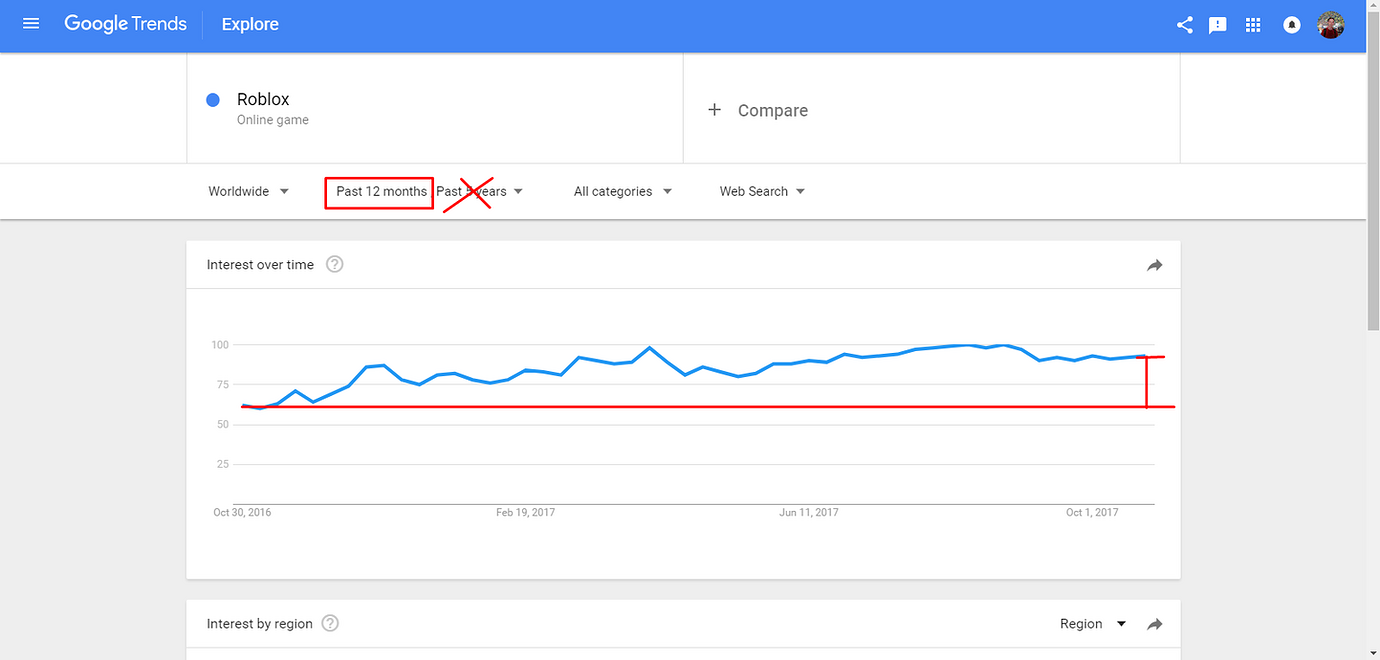The width and height of the screenshot is (1380, 660).
Task: Edit the Roblox search term
Action: tap(263, 100)
